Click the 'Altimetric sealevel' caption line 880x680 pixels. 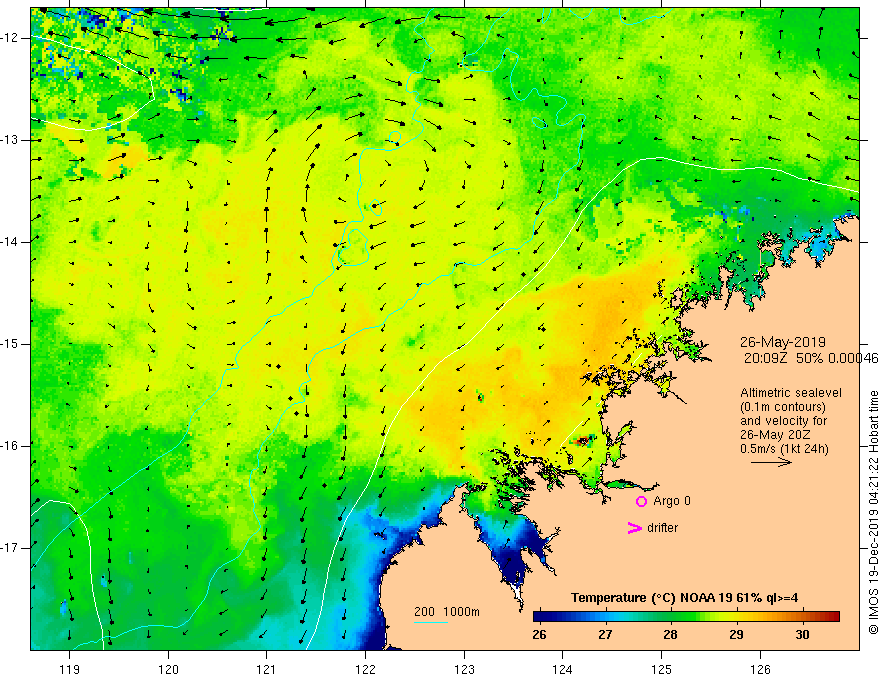791,393
